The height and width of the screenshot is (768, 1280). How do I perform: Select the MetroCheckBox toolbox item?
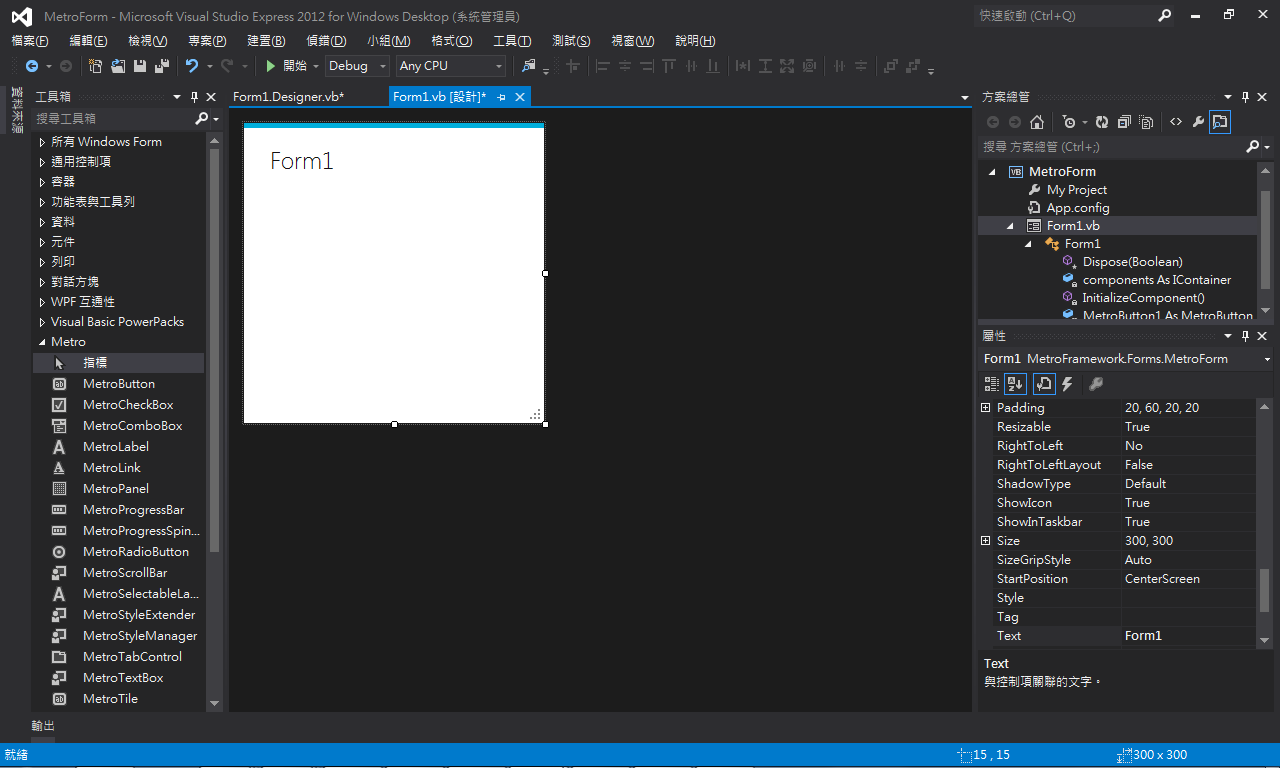118,405
